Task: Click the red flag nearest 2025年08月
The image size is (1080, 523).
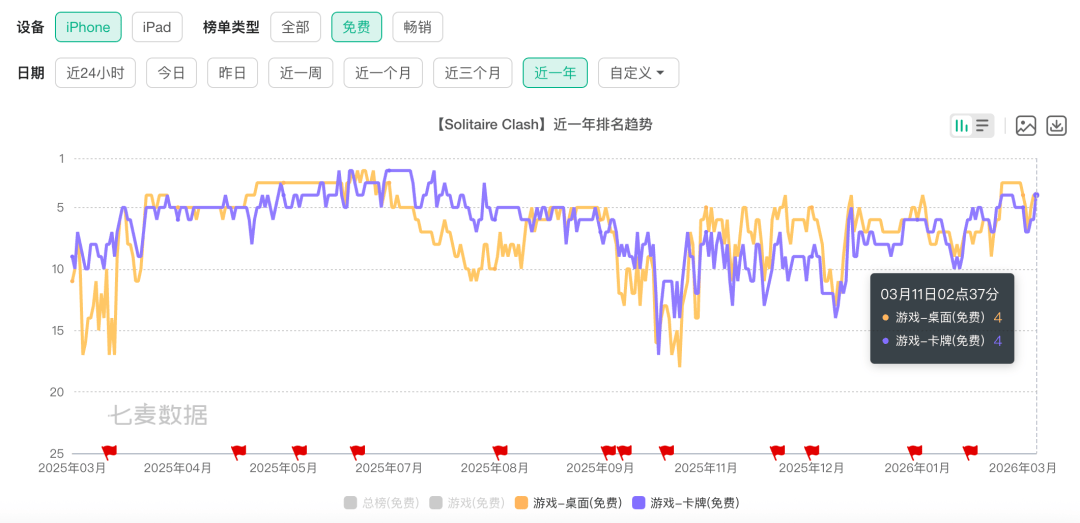Action: click(x=500, y=452)
